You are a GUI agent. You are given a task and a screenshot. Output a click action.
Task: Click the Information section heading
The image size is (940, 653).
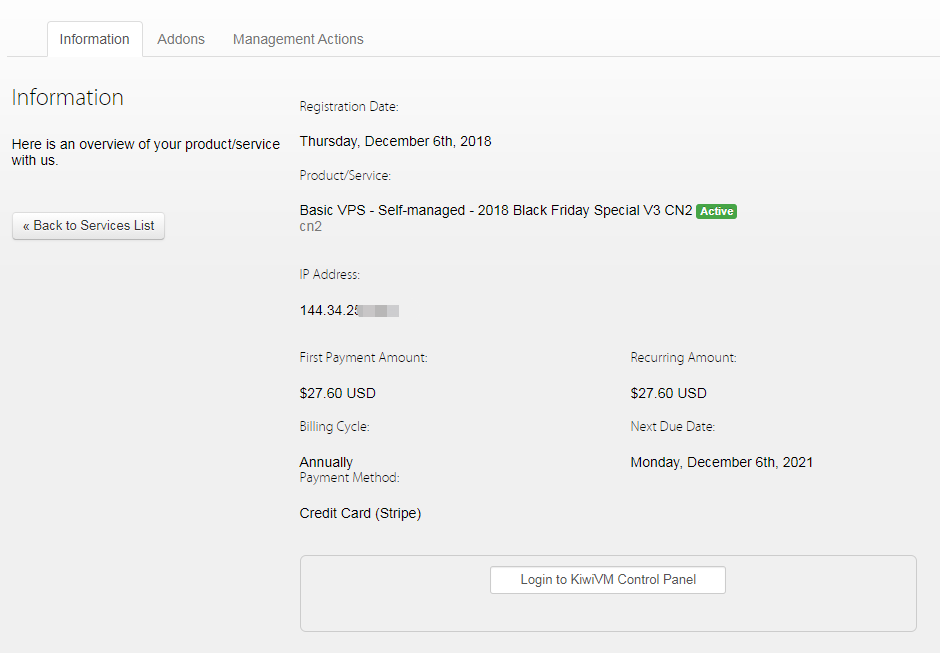[x=67, y=97]
